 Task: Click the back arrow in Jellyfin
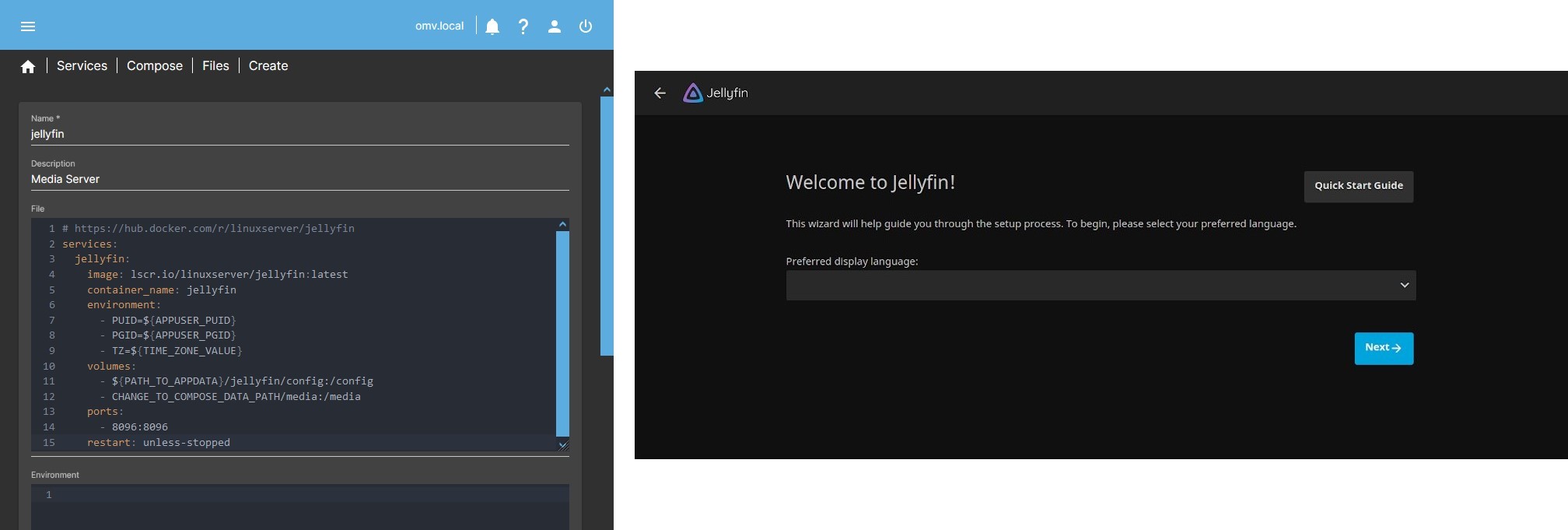coord(660,93)
